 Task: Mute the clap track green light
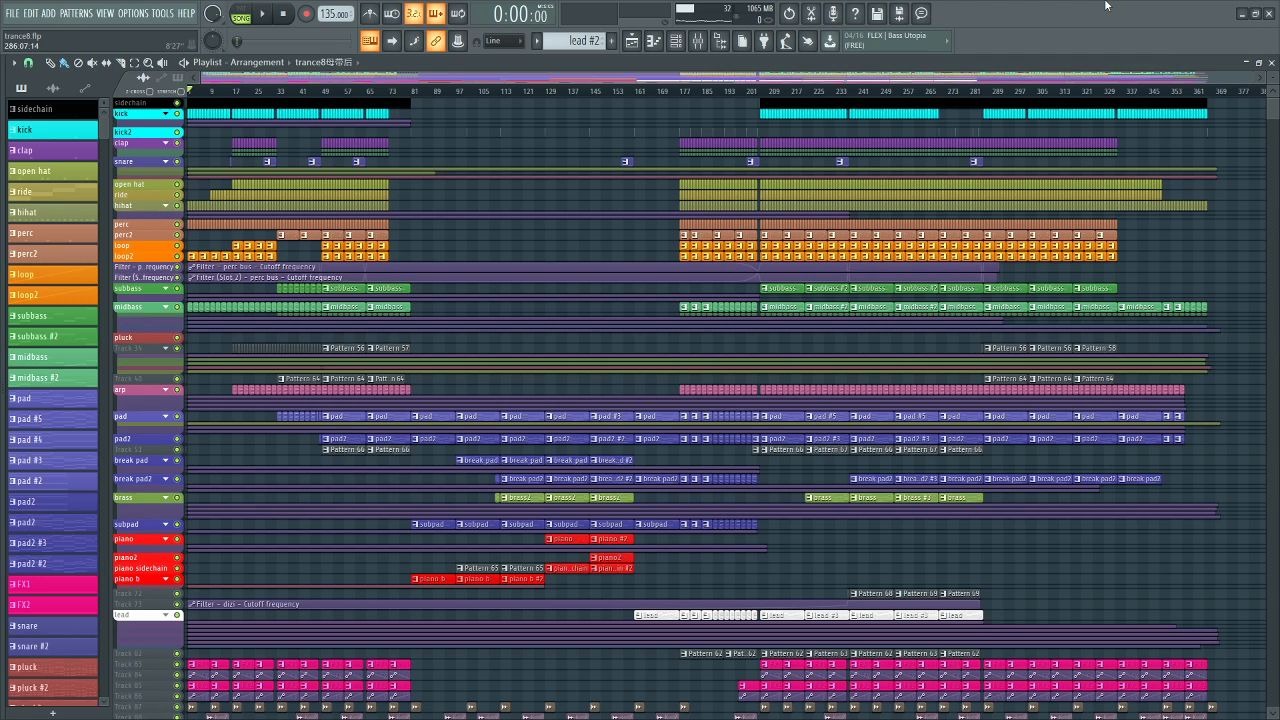(178, 143)
